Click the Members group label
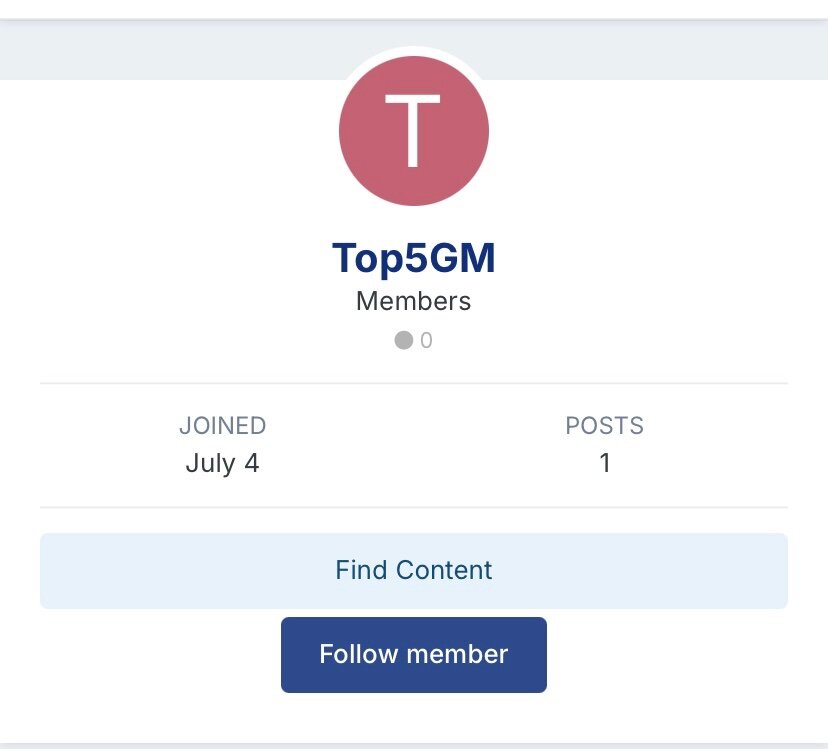The height and width of the screenshot is (749, 828). (413, 301)
